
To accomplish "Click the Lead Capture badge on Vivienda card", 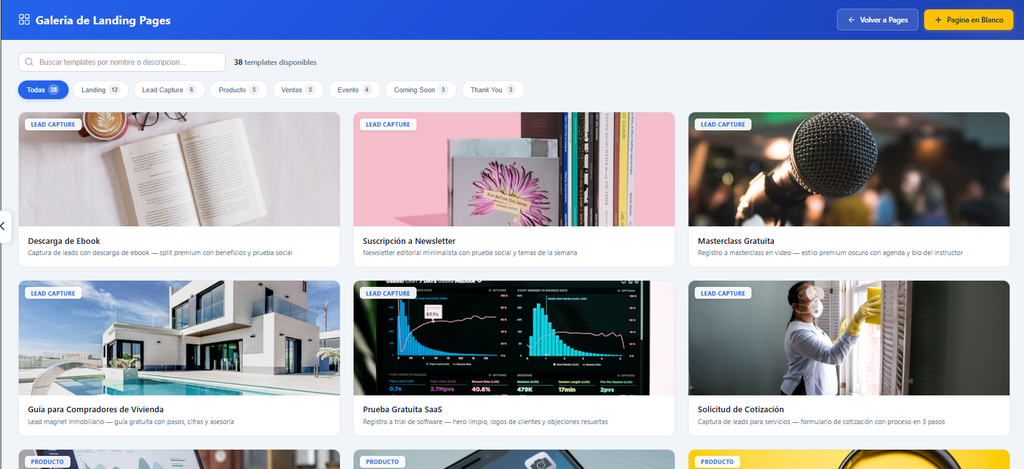I will click(54, 293).
